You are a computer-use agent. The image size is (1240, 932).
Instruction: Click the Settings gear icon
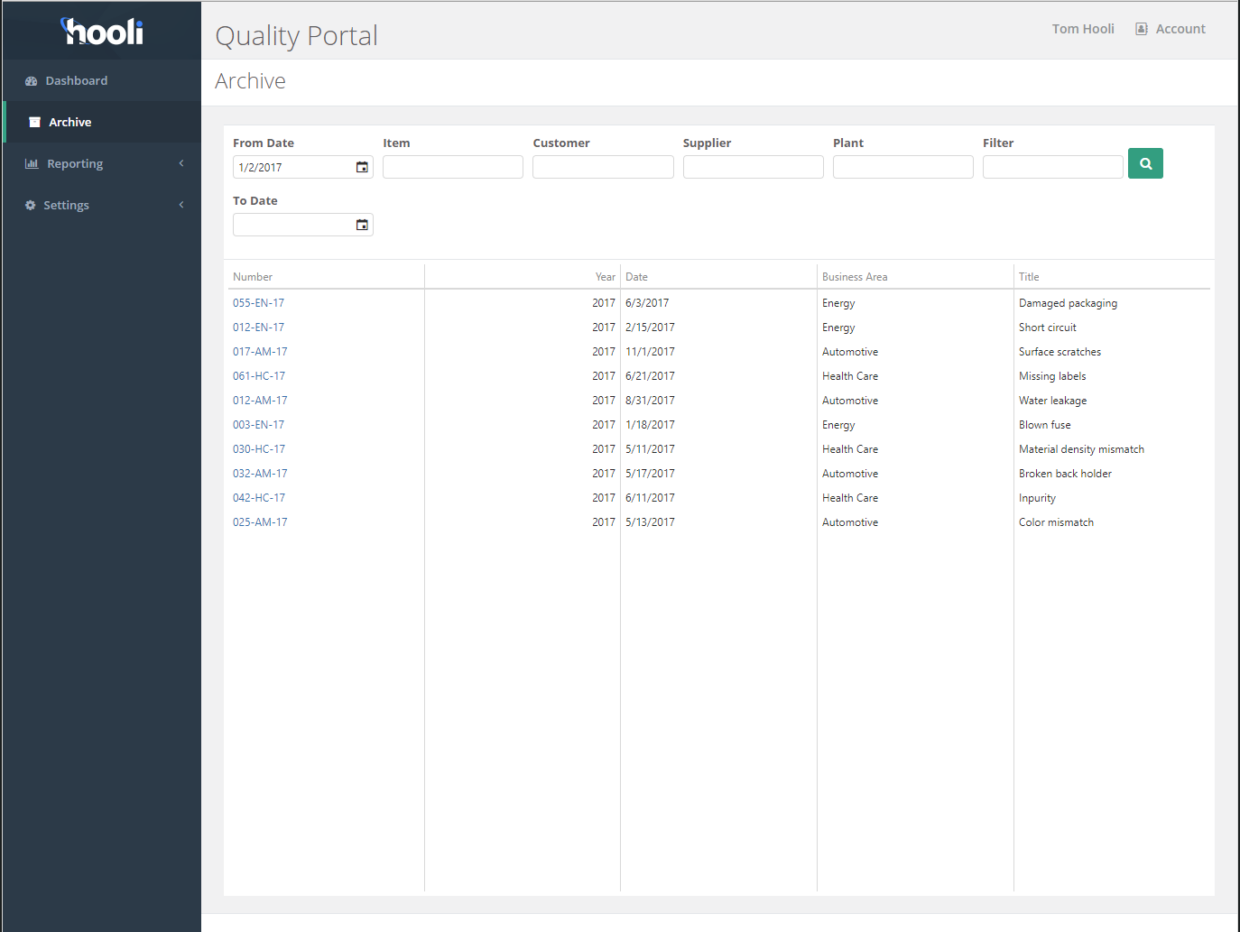(x=31, y=206)
